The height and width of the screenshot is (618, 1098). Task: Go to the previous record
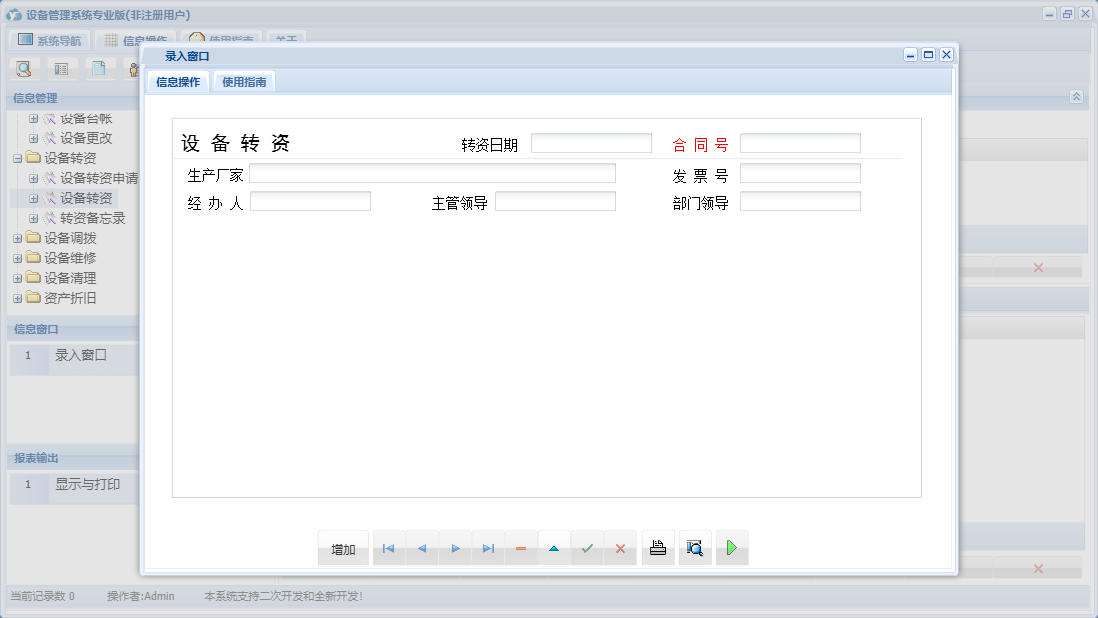pyautogui.click(x=422, y=549)
